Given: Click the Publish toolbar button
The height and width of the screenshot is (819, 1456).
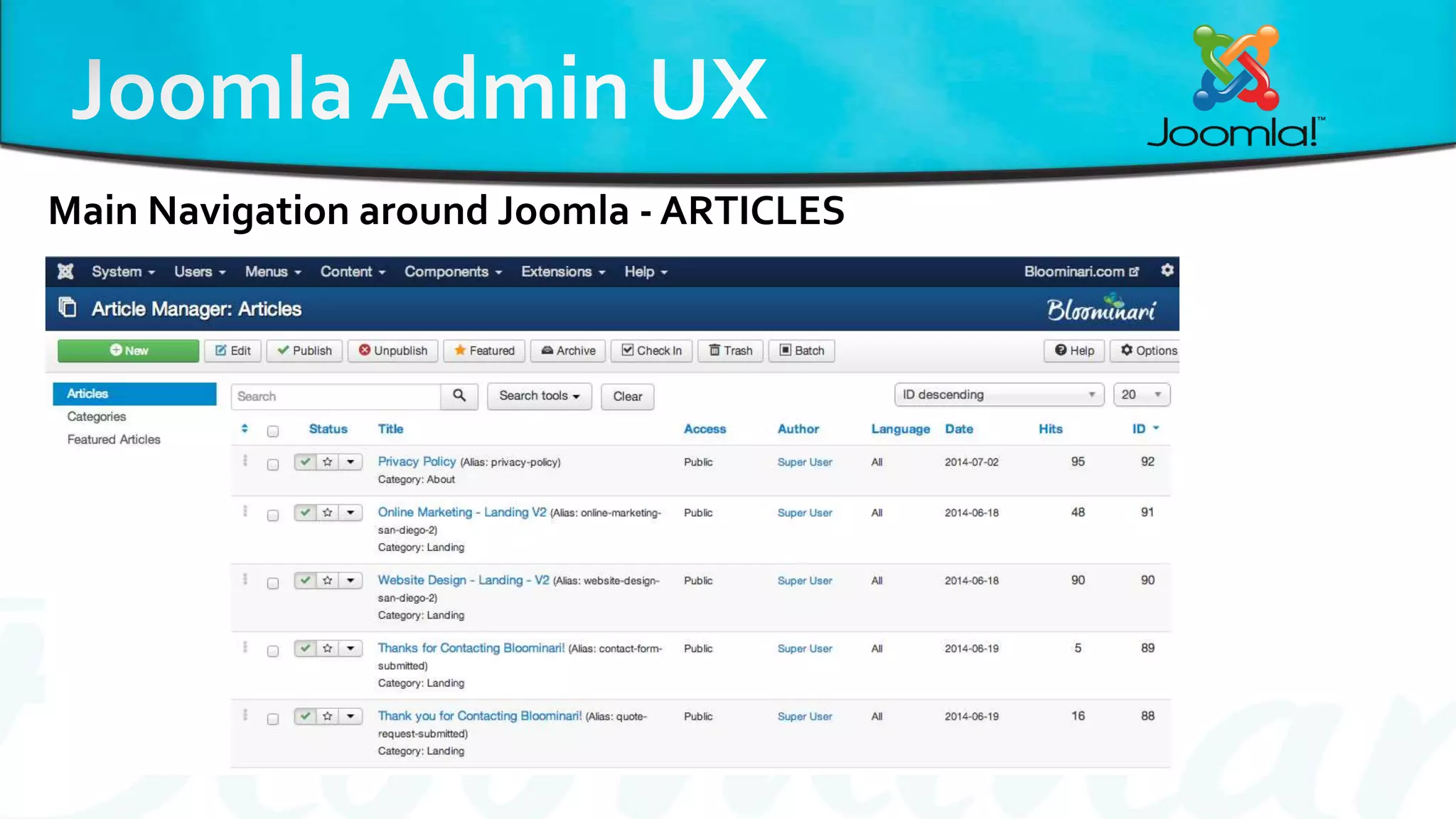Looking at the screenshot, I should tap(304, 350).
